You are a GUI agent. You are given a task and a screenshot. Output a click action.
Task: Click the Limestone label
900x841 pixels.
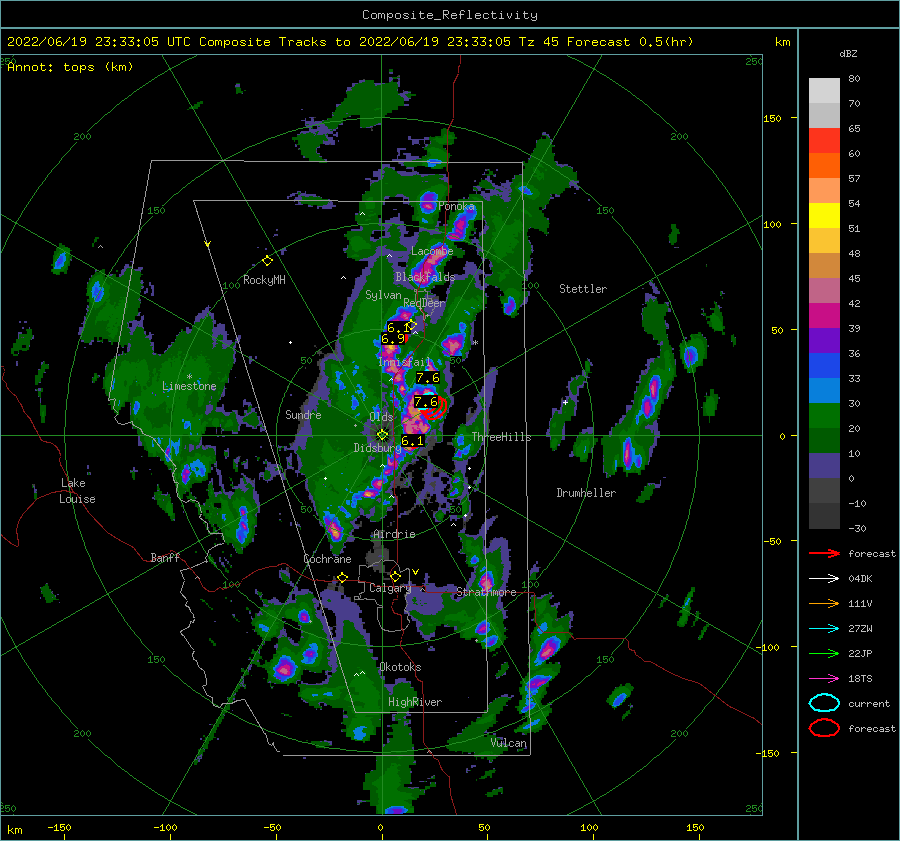[x=189, y=386]
